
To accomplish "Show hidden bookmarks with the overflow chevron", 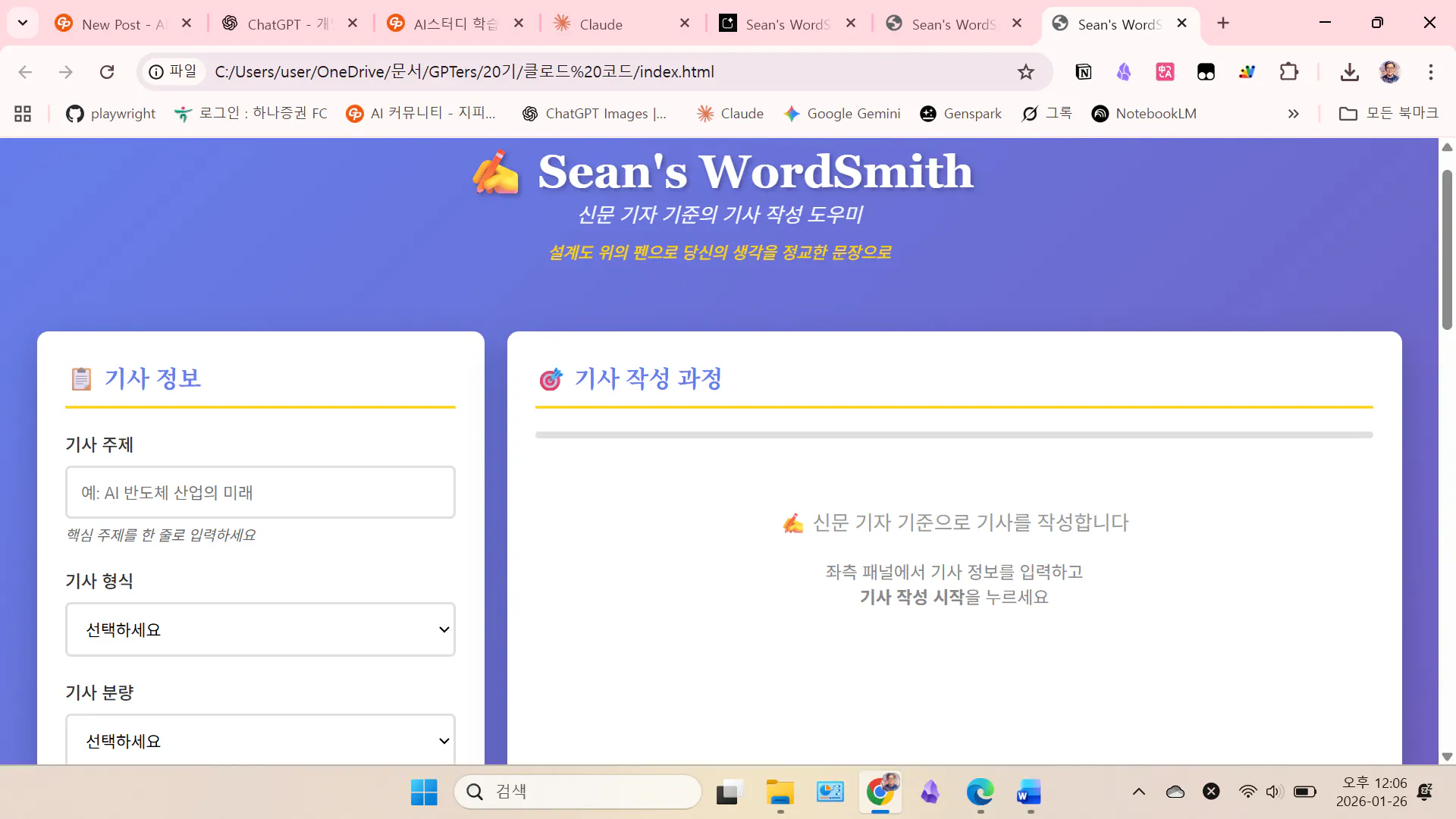I will click(x=1293, y=114).
